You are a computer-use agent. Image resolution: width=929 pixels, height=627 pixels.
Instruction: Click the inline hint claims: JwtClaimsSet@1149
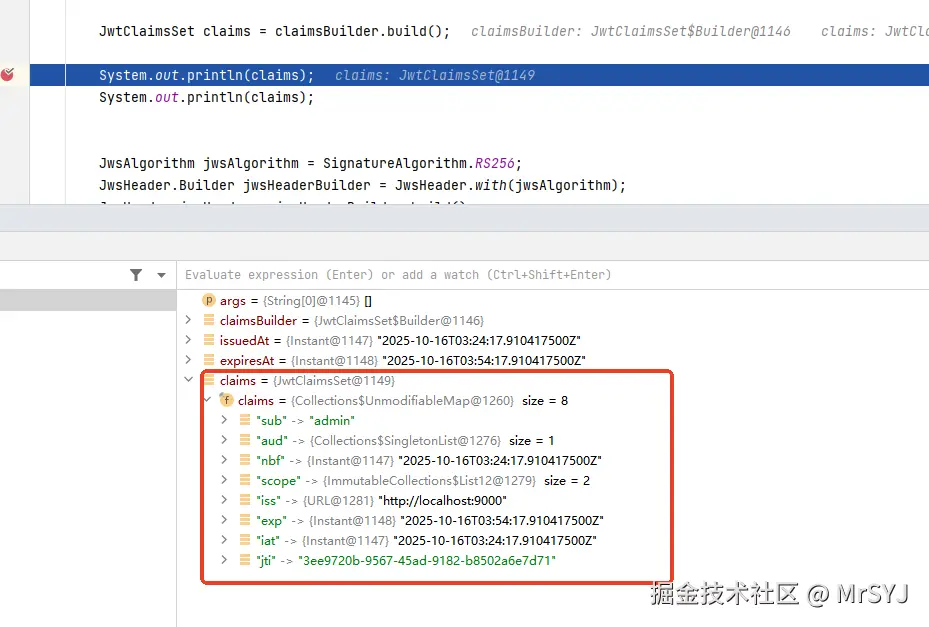435,75
